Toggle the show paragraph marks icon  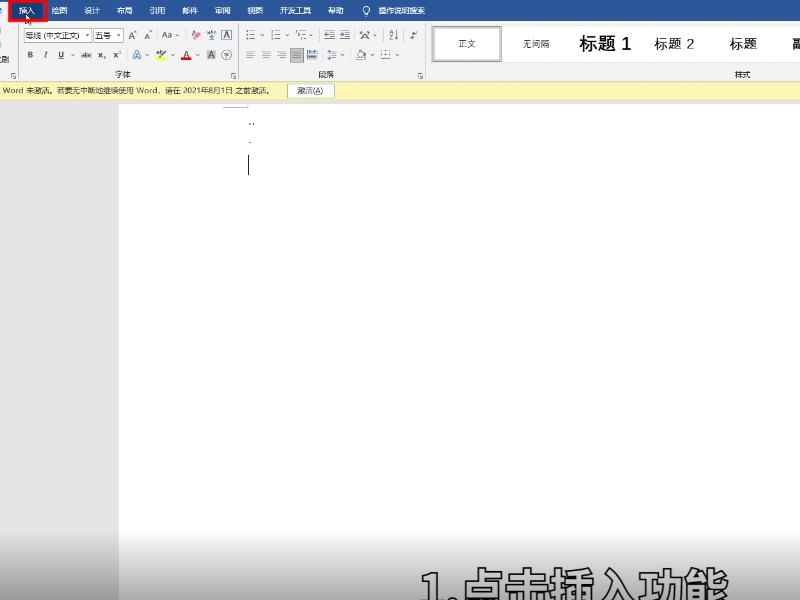coord(413,34)
